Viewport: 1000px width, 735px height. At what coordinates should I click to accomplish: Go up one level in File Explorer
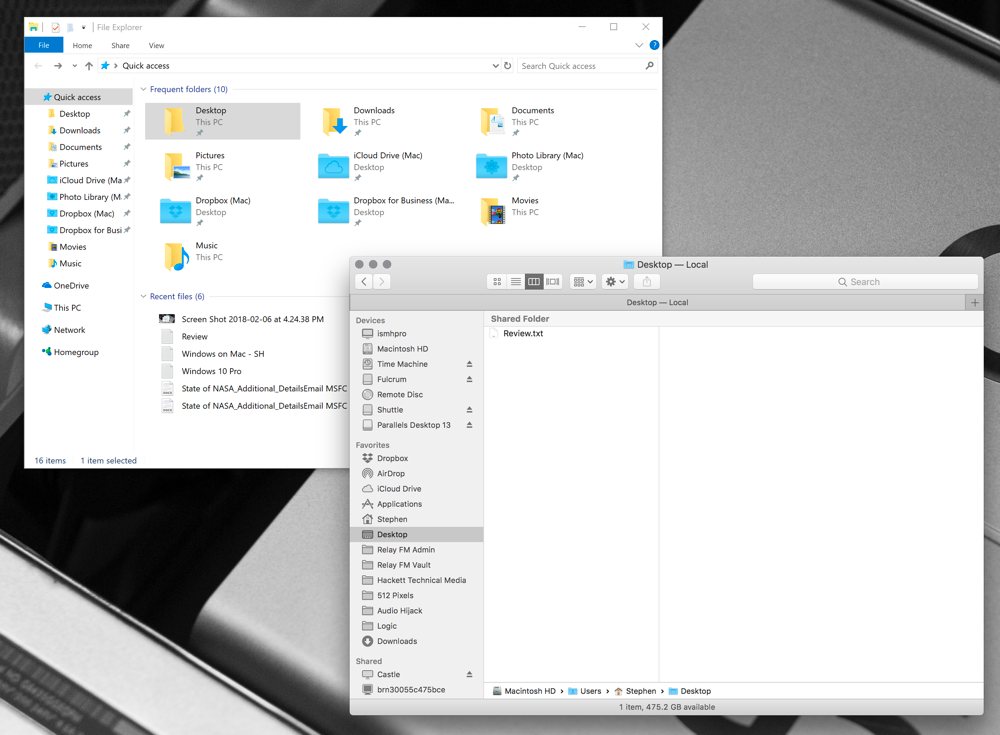tap(89, 66)
